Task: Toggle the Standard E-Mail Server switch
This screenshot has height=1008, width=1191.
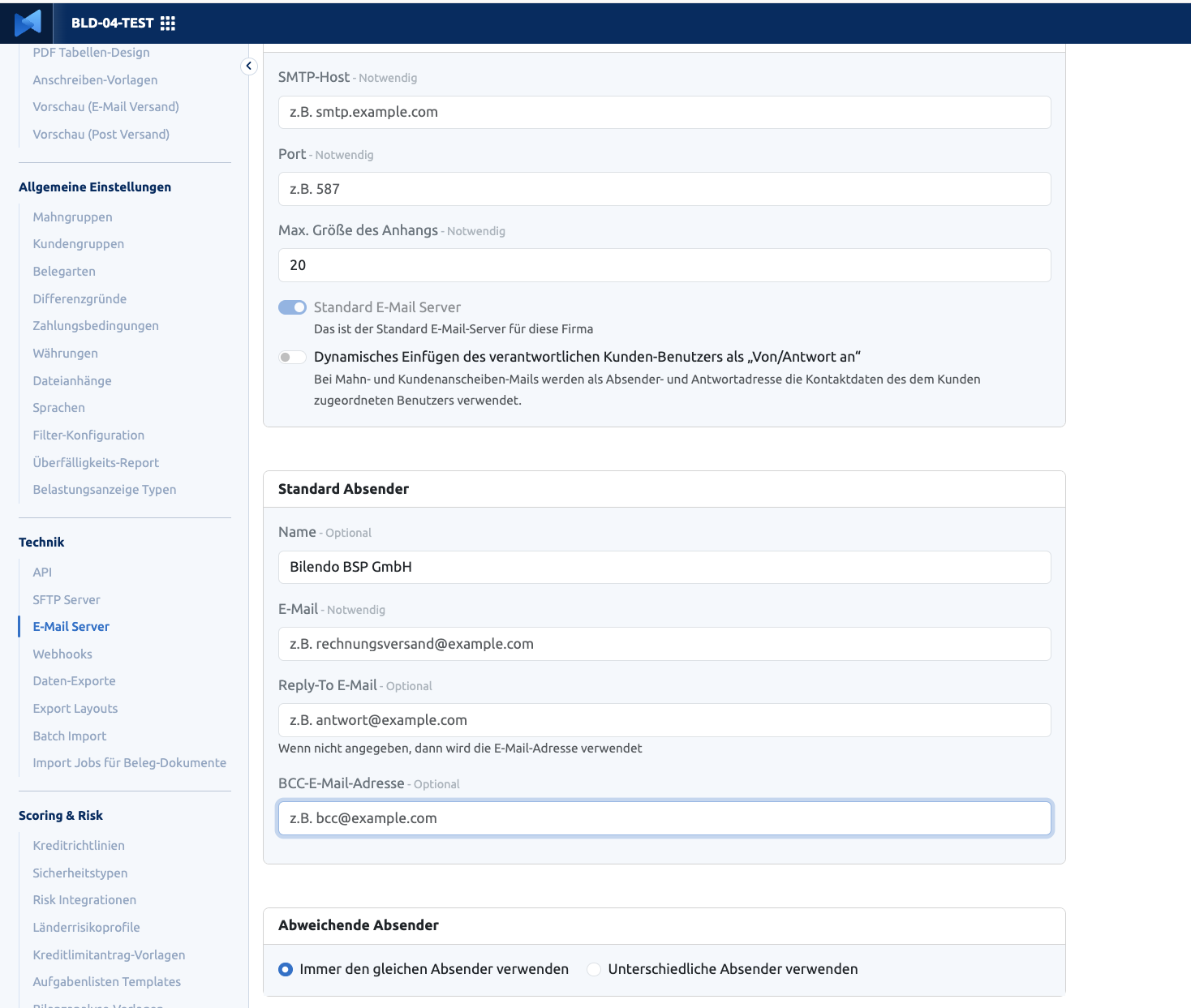Action: (292, 307)
